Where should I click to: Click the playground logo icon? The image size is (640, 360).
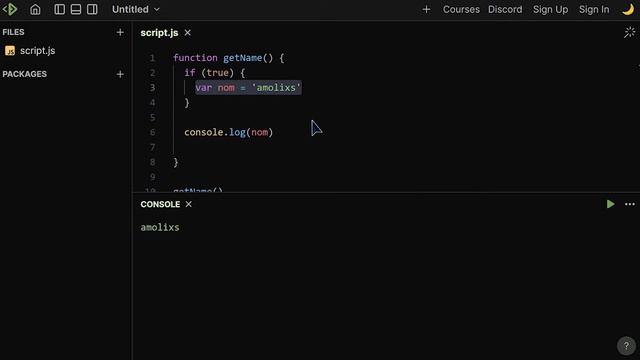[10, 9]
